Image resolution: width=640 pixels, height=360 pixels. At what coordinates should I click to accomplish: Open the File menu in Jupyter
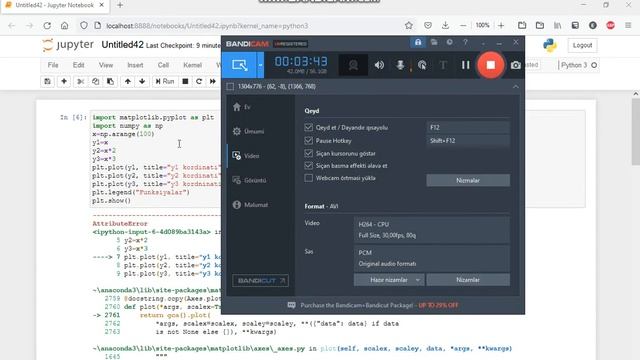53,65
